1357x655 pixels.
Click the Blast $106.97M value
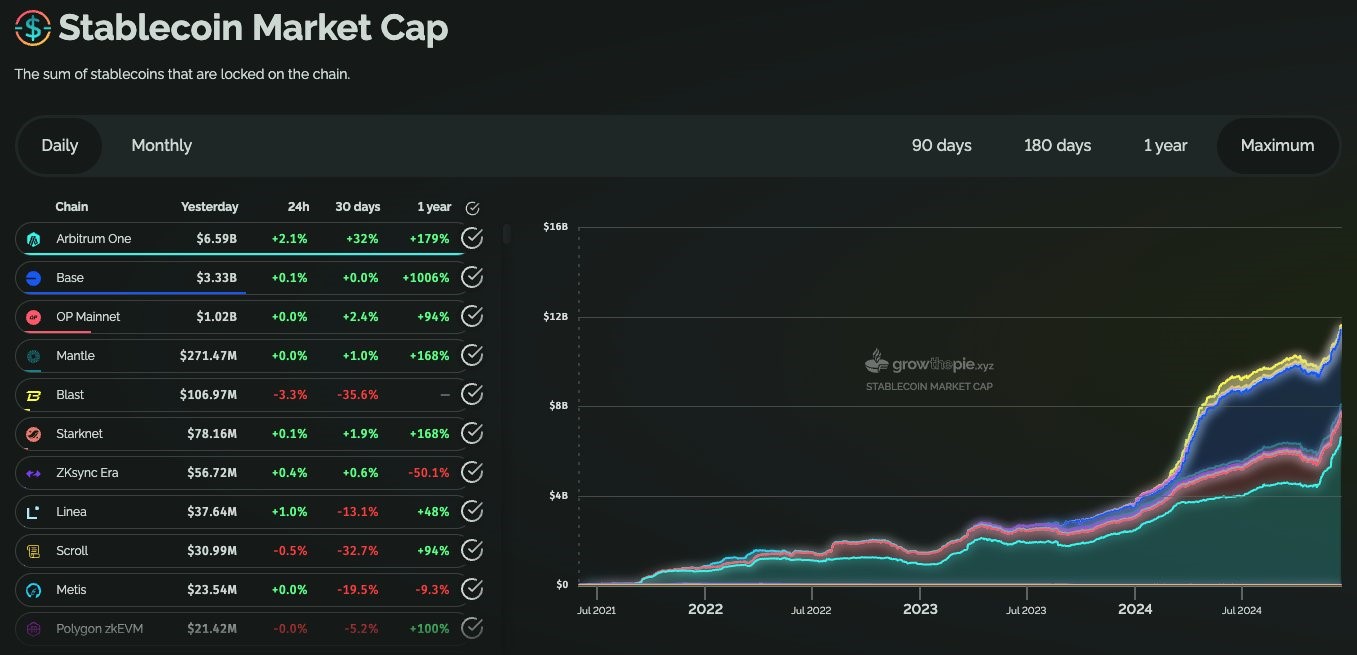208,395
